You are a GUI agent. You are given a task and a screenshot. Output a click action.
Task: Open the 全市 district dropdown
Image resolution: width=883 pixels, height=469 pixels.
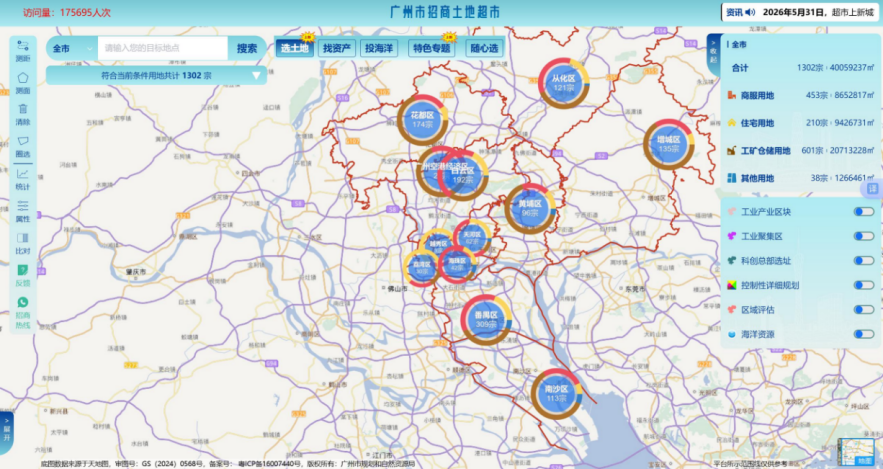pyautogui.click(x=72, y=48)
